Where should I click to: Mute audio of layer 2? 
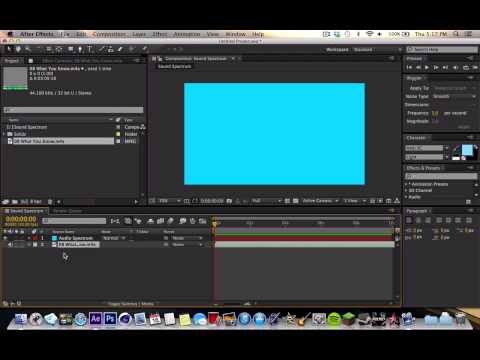[10, 245]
